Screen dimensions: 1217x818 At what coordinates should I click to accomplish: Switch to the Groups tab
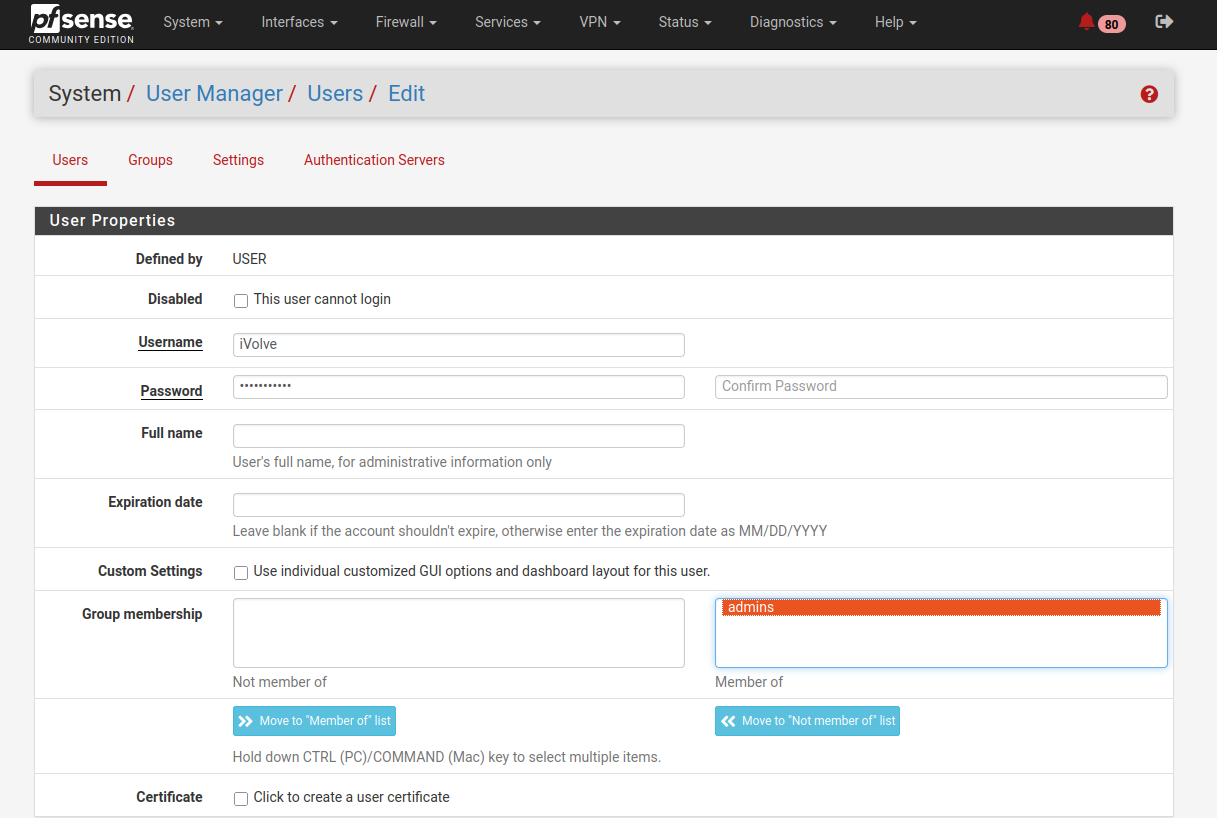150,160
